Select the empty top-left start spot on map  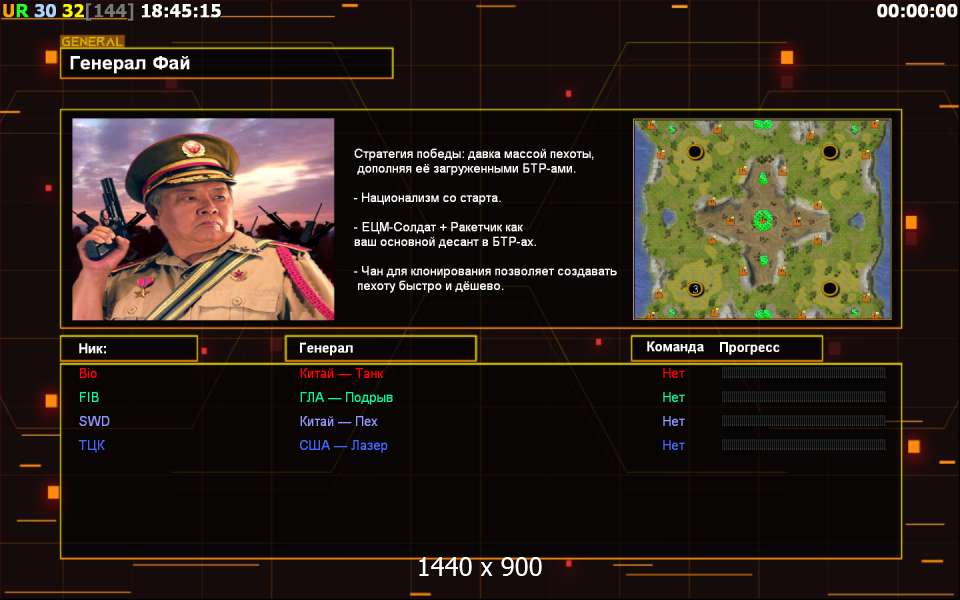click(x=696, y=151)
